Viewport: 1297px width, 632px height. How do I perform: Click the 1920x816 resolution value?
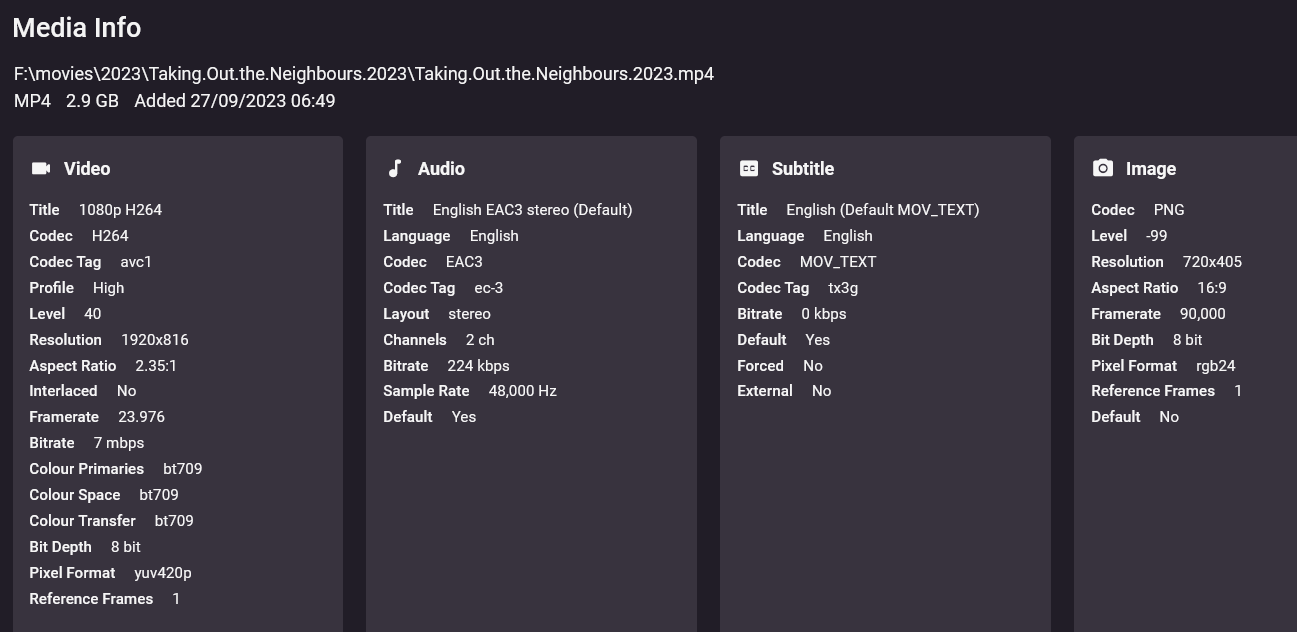click(155, 340)
